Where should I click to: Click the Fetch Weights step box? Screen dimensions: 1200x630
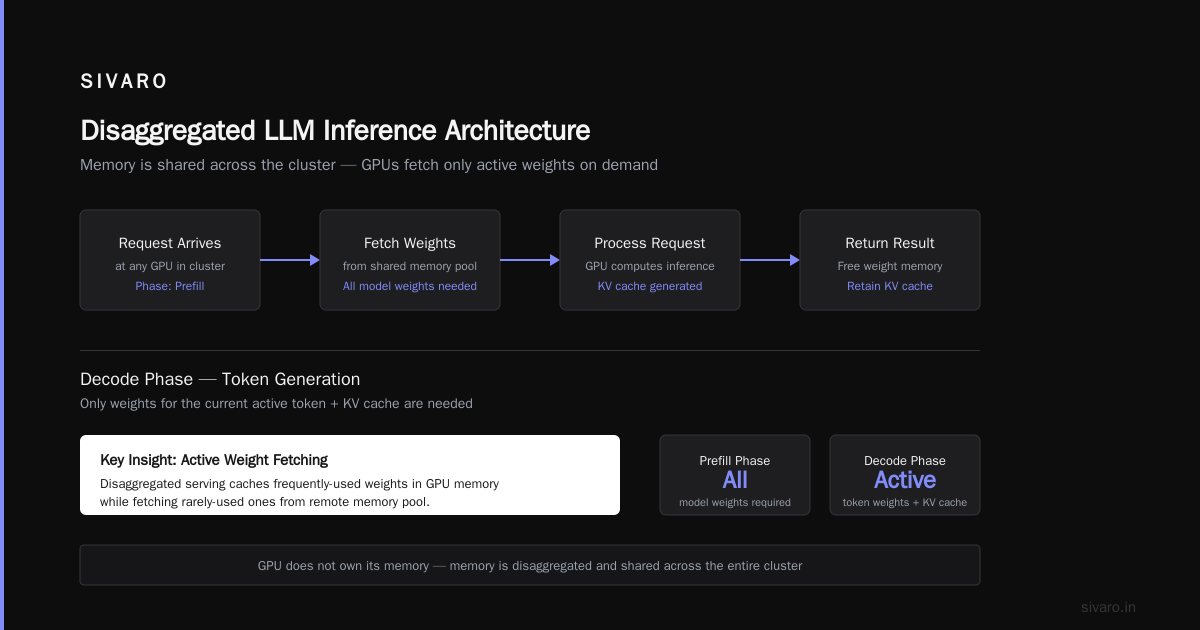[x=410, y=260]
